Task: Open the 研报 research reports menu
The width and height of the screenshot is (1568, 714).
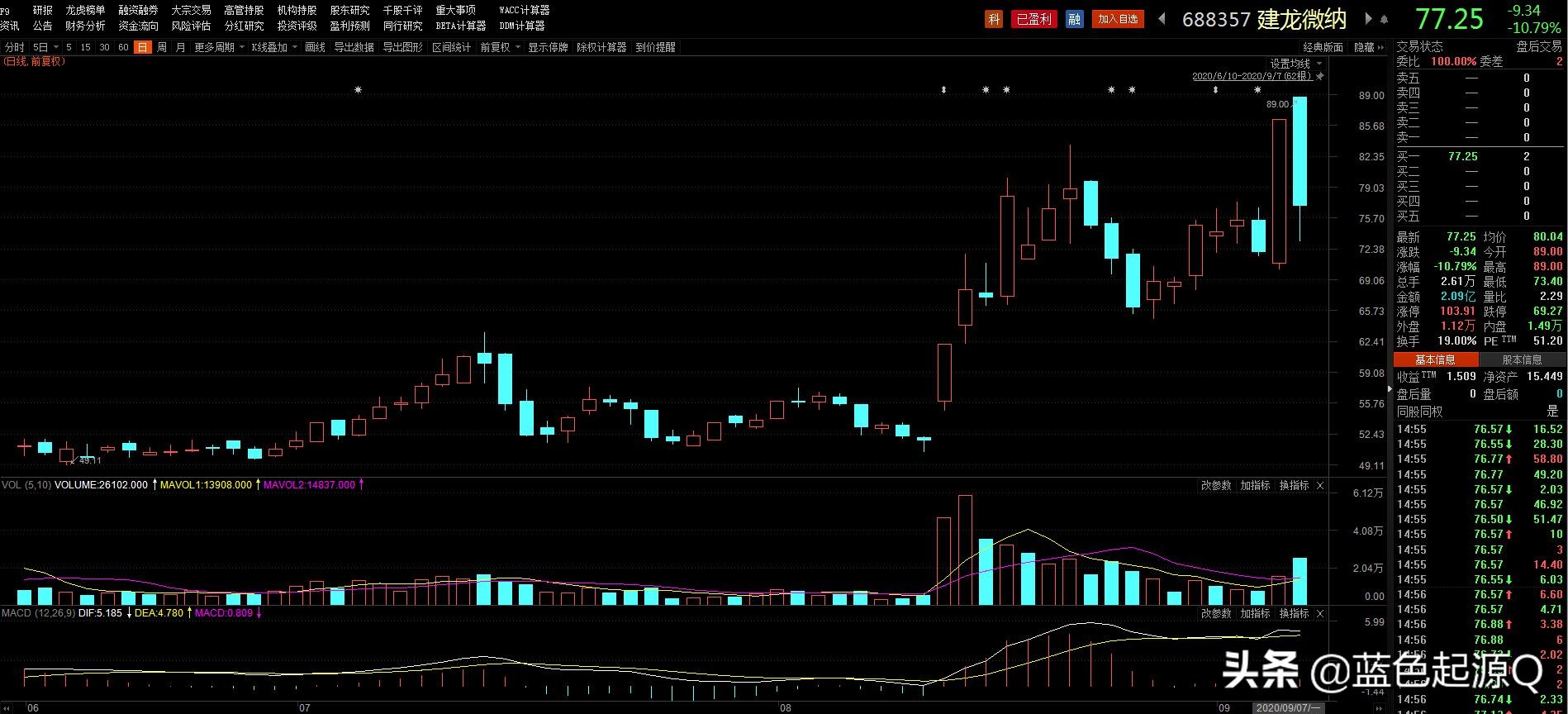Action: coord(42,11)
